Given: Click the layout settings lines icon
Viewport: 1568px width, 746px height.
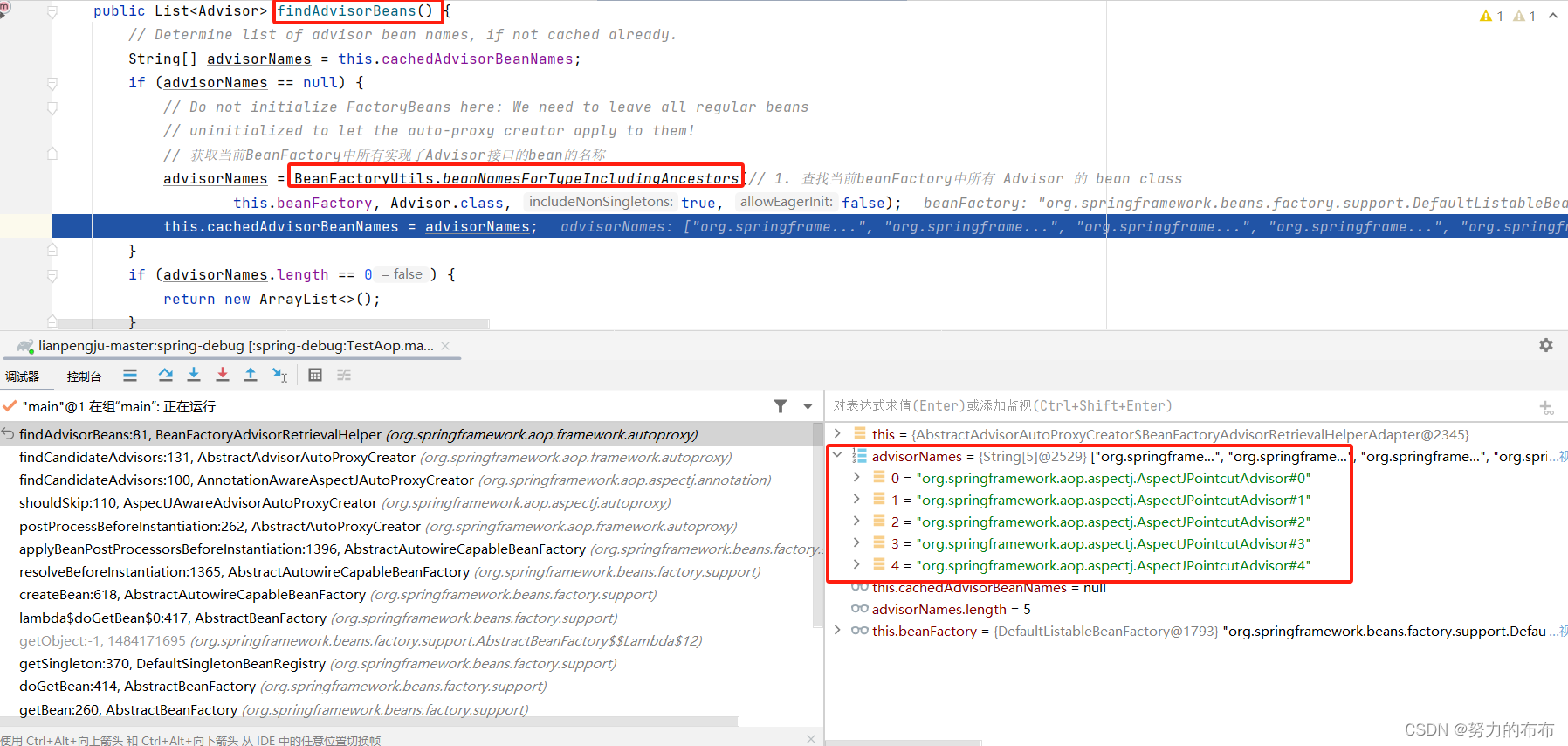Looking at the screenshot, I should coord(130,375).
